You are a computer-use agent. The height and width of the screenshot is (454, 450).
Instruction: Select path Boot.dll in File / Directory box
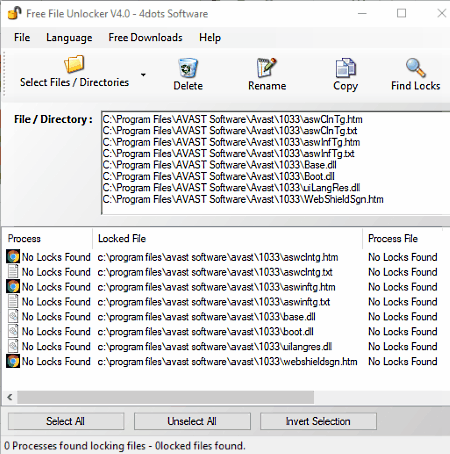[x=218, y=176]
